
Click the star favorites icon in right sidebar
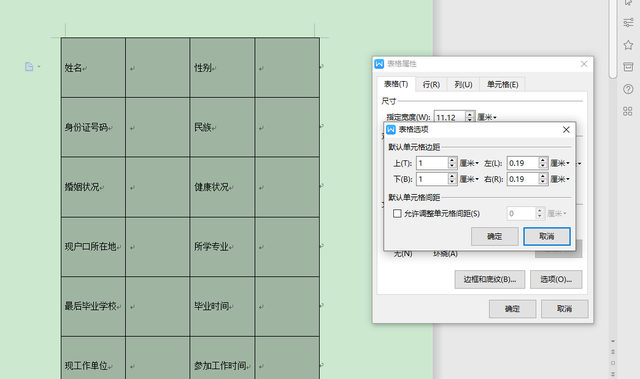click(628, 45)
